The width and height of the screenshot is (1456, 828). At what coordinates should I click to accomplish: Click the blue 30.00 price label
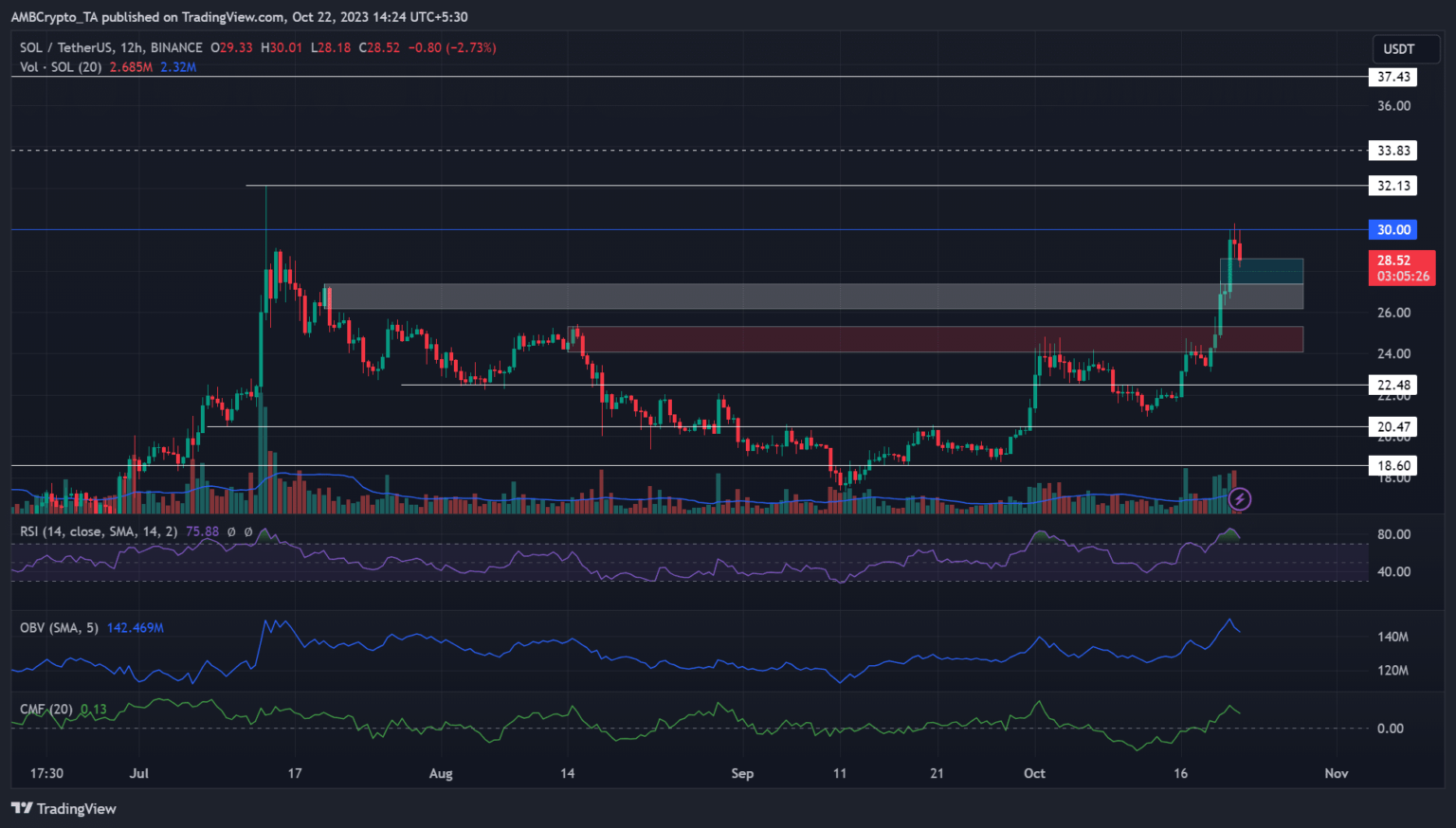click(x=1392, y=229)
